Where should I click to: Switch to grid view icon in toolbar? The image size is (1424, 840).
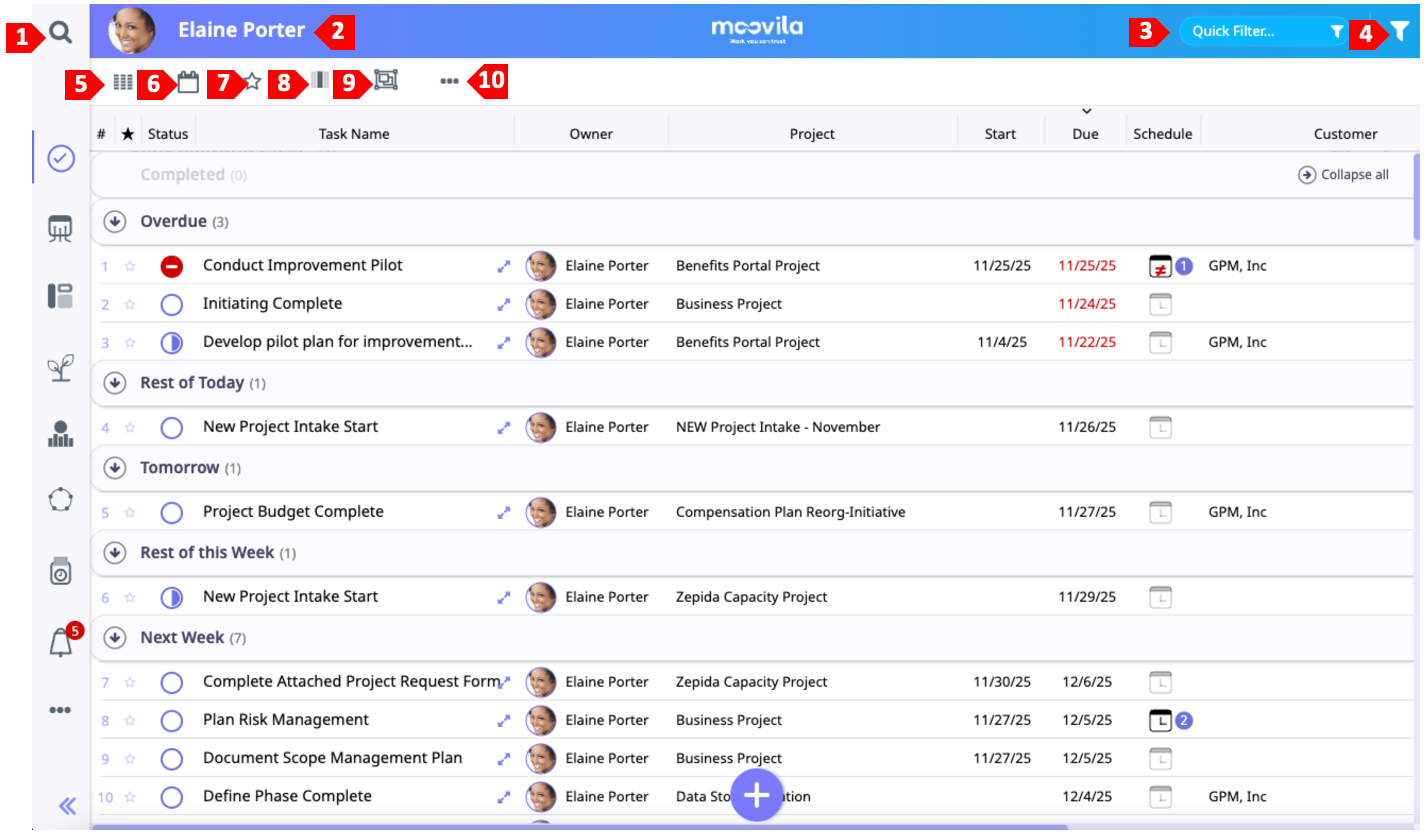click(123, 82)
